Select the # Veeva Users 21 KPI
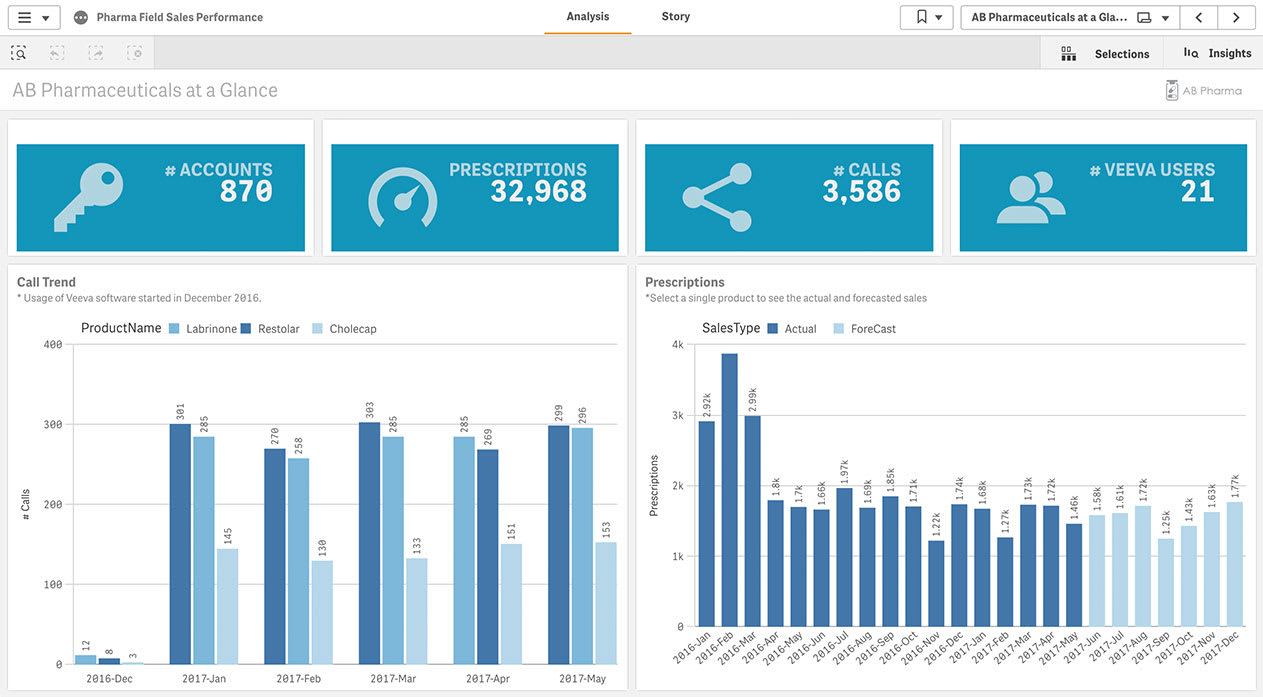The width and height of the screenshot is (1263, 697). tap(1103, 198)
